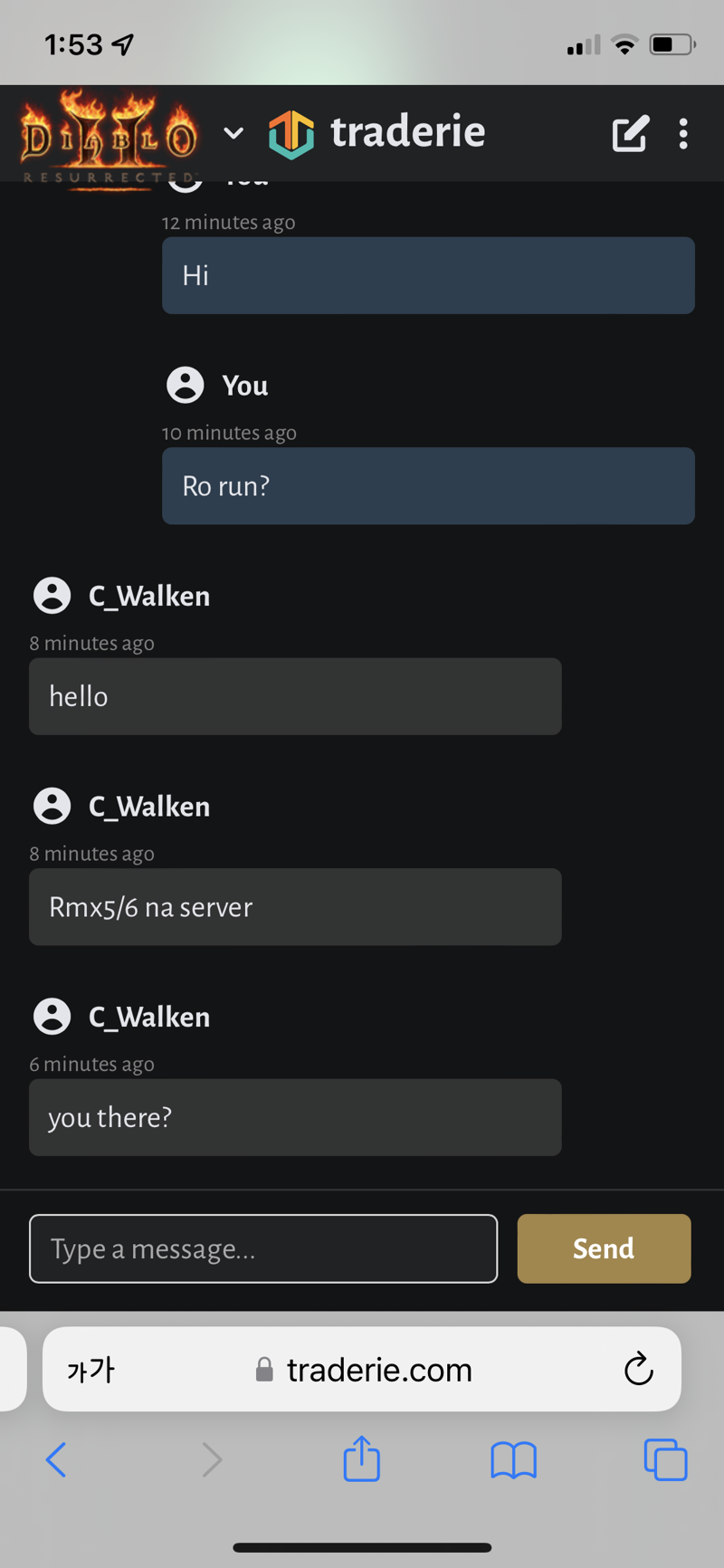Click C_Walken avatar above 'Rmx5/6 na server'
724x1568 pixels.
(52, 806)
